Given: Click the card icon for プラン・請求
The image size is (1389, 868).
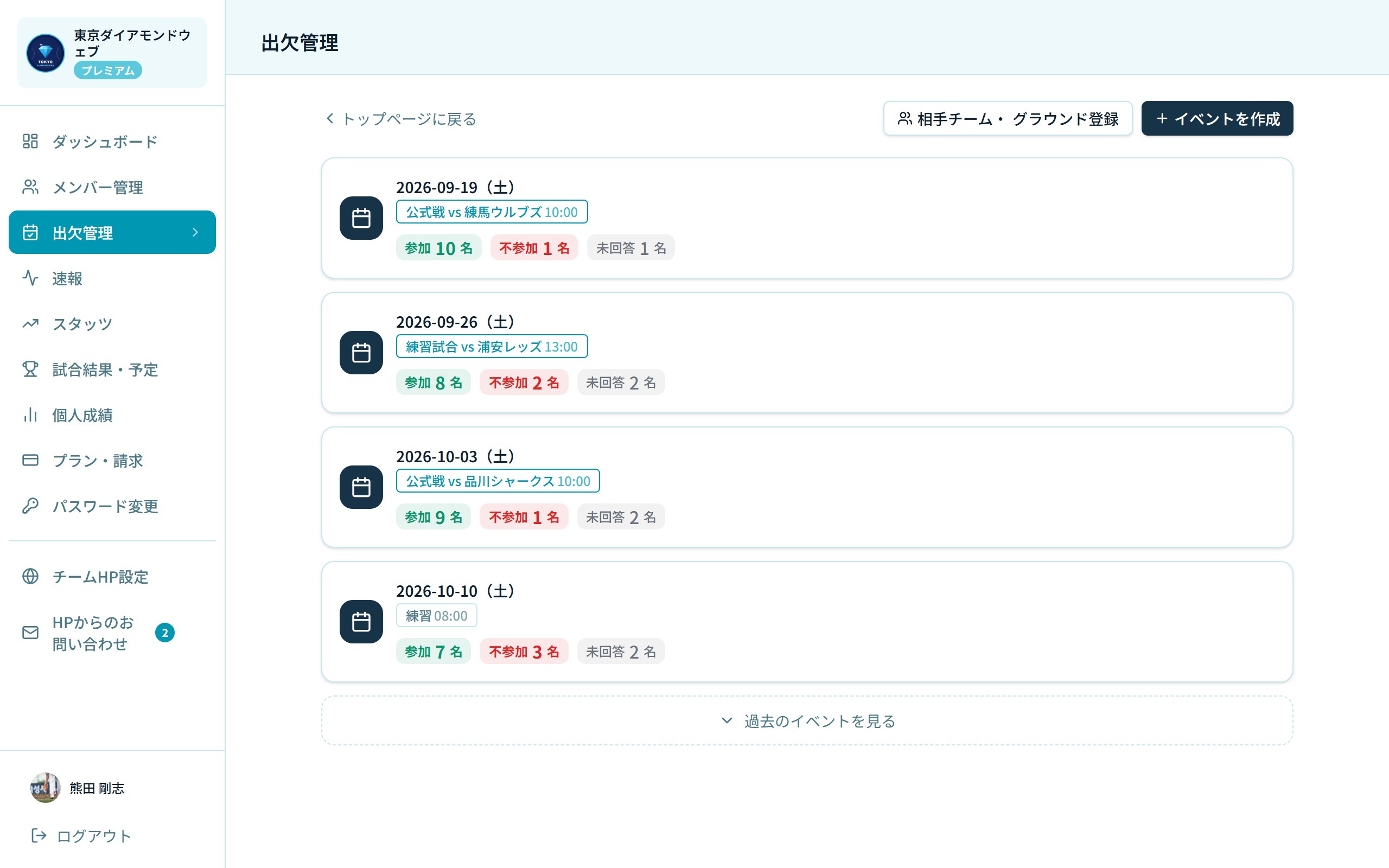Looking at the screenshot, I should (30, 461).
